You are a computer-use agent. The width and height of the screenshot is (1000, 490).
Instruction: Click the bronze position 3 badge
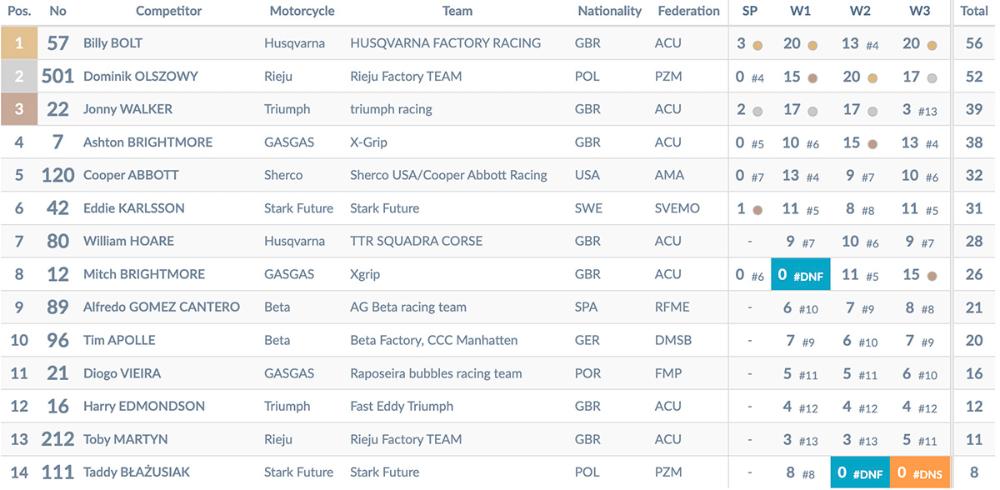pyautogui.click(x=19, y=109)
